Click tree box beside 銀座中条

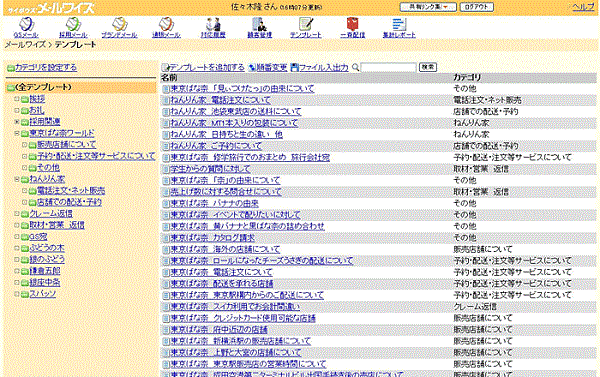(x=17, y=282)
